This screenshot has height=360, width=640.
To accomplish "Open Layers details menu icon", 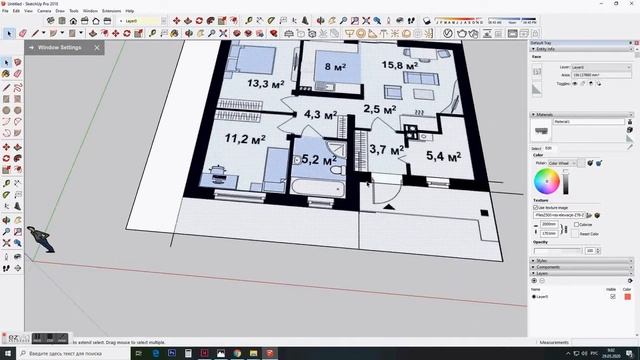I will tap(630, 280).
